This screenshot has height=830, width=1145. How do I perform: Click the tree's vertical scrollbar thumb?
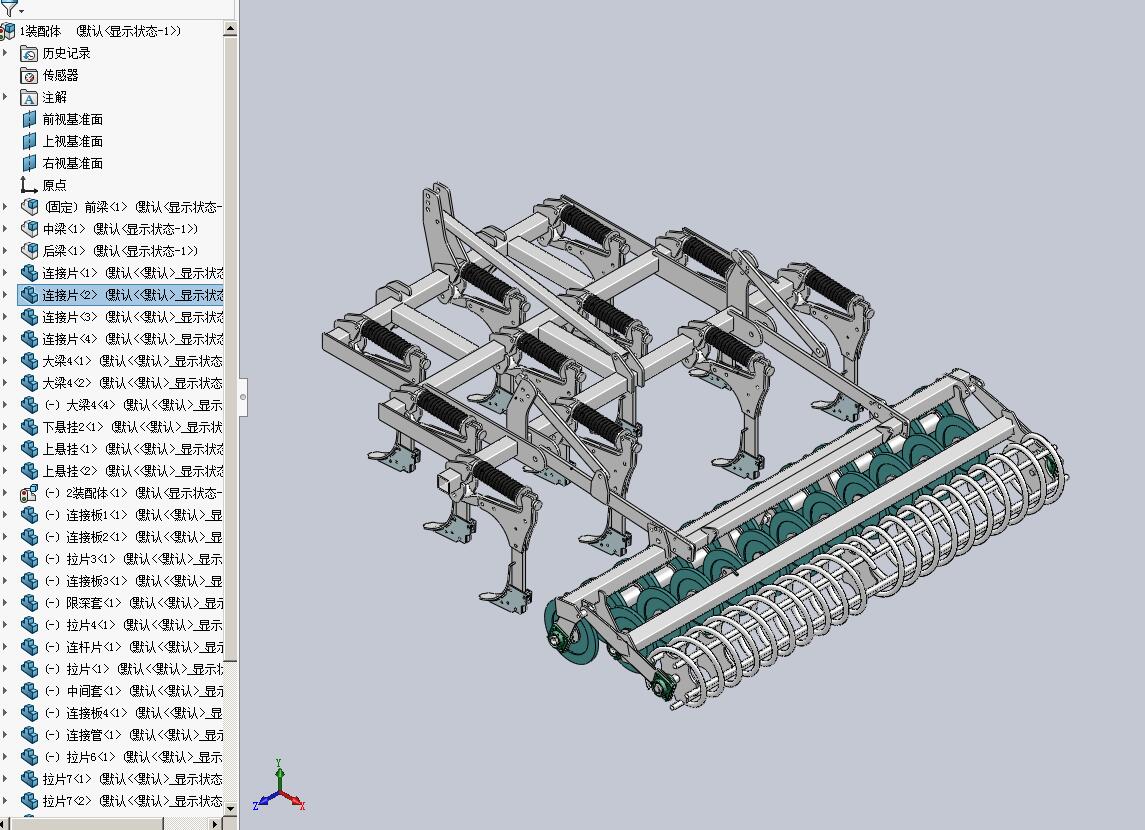[230, 348]
